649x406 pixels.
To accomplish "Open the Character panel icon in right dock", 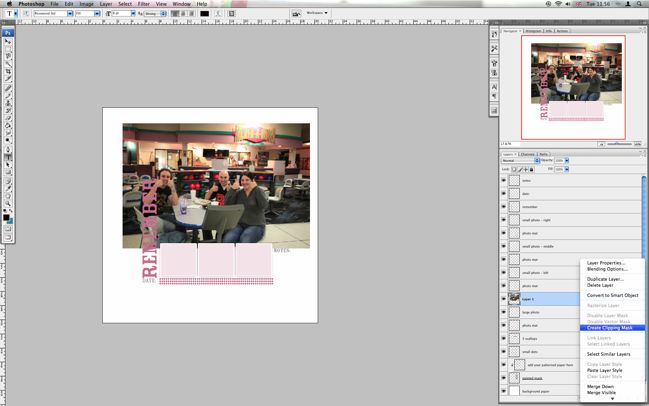I will click(494, 87).
